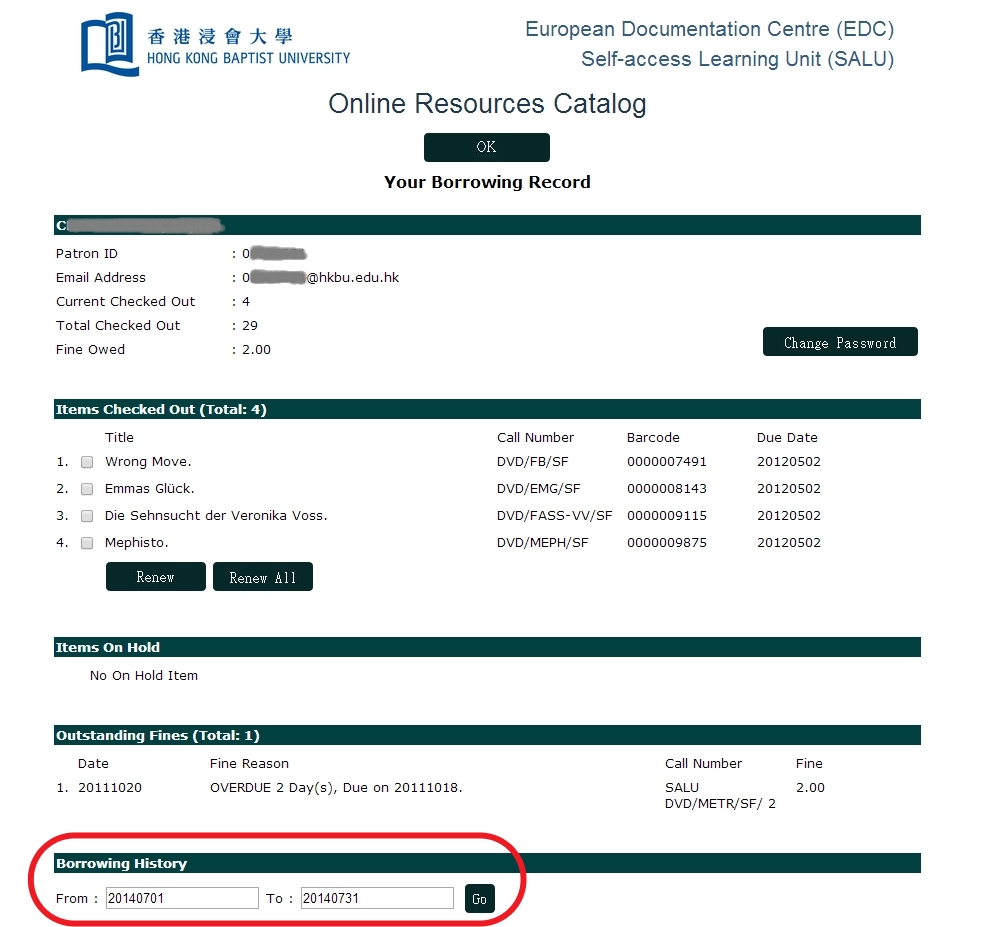Viewport: 1000px width, 927px height.
Task: Click the Renew button
Action: tap(155, 577)
